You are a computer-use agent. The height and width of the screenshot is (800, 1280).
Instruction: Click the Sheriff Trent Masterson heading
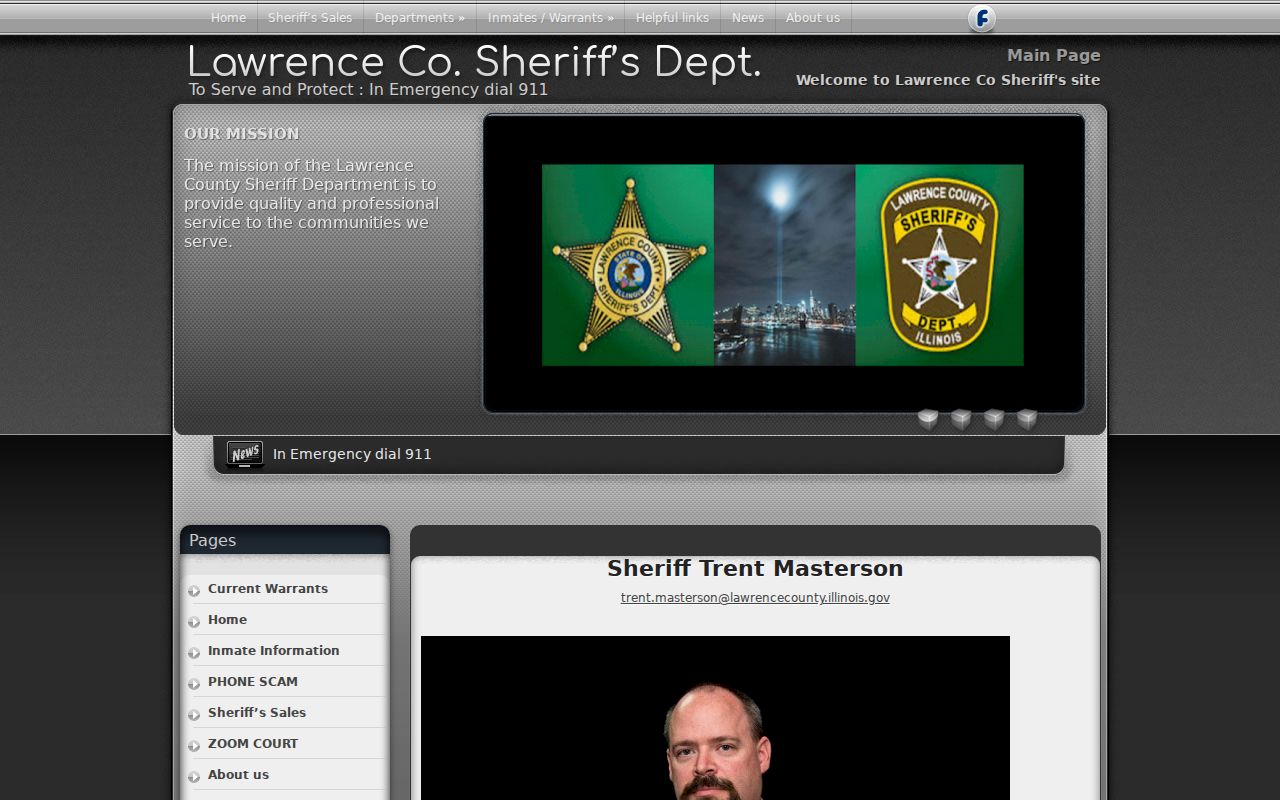pyautogui.click(x=755, y=568)
